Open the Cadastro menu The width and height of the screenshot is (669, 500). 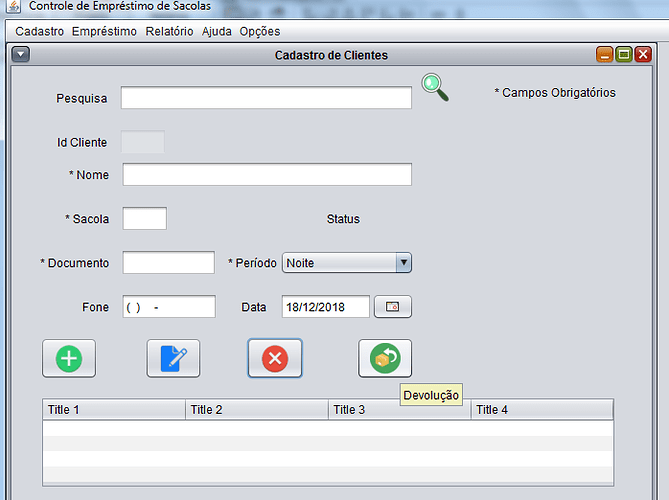tap(40, 31)
